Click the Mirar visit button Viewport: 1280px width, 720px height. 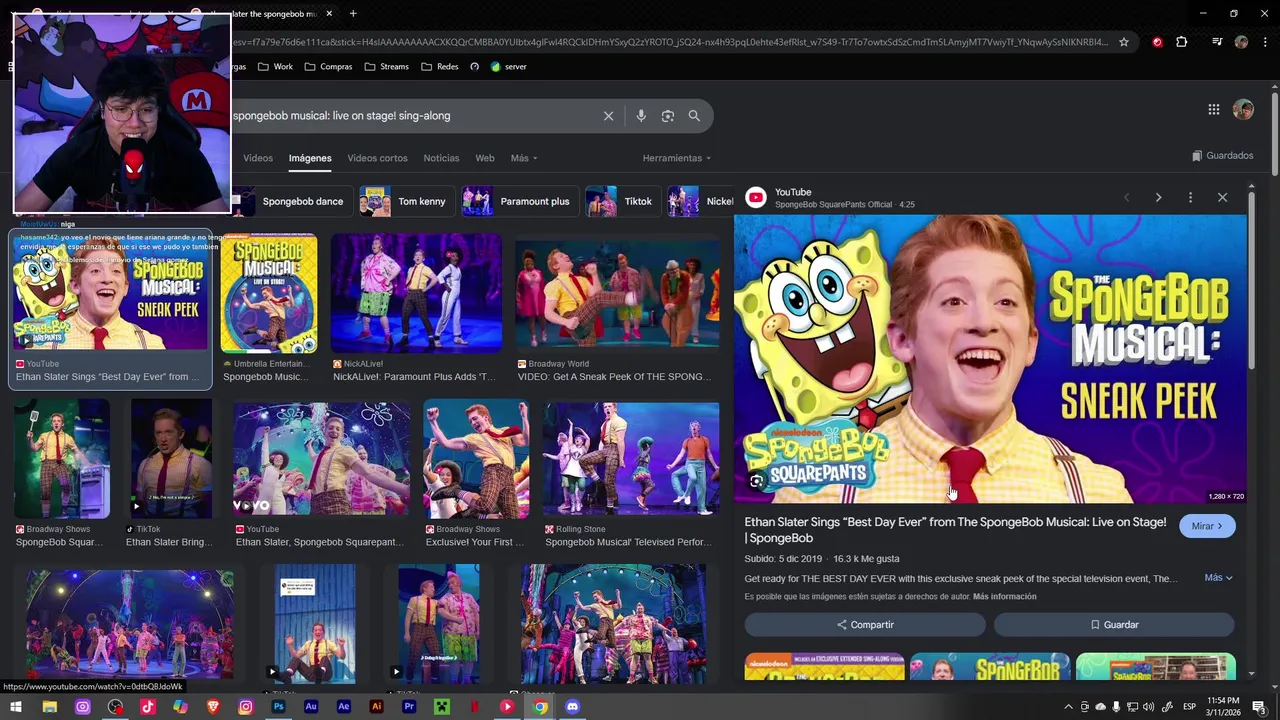(1207, 526)
